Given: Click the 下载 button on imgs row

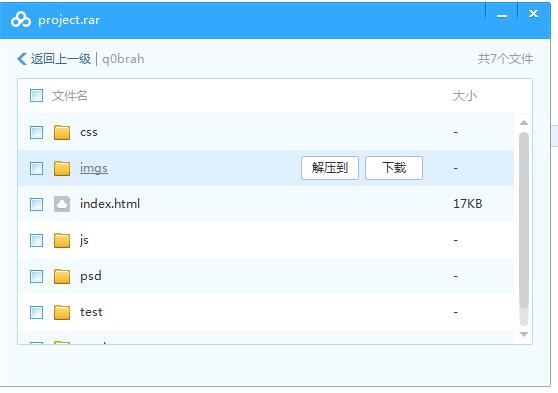Looking at the screenshot, I should tap(394, 168).
